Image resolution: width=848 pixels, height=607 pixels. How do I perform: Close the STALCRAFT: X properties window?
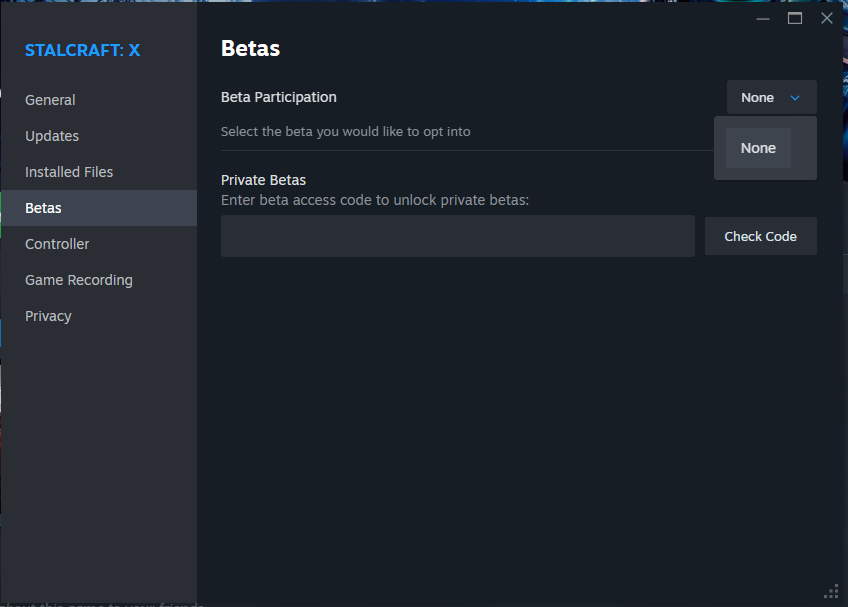pyautogui.click(x=826, y=18)
